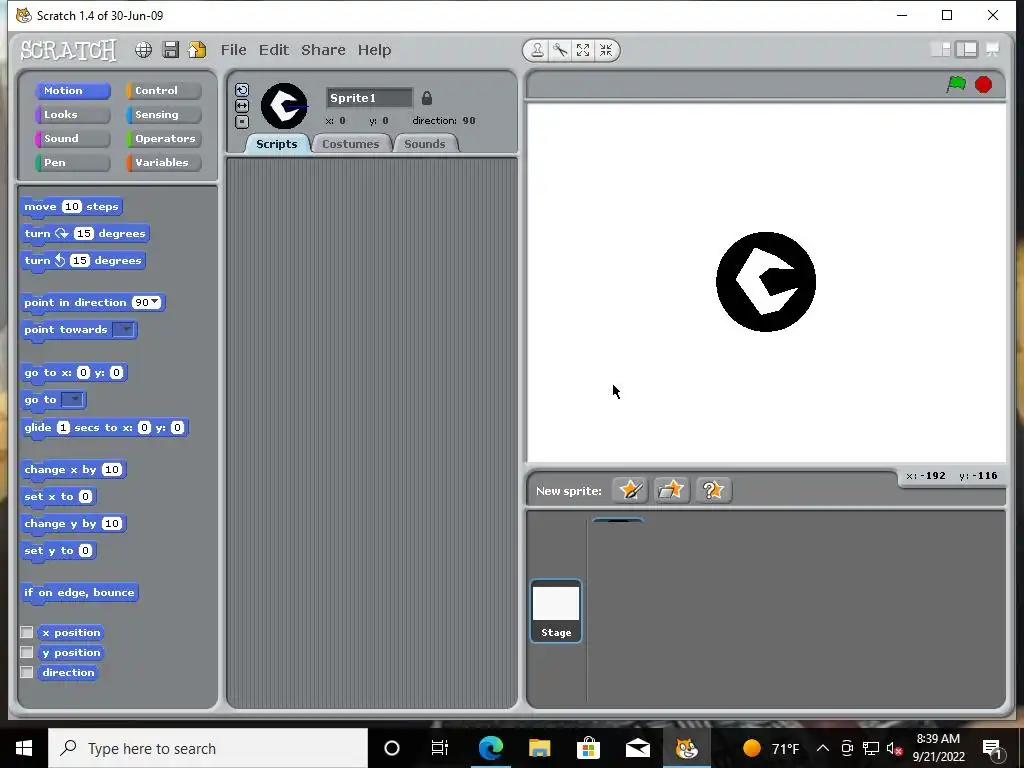Open the Mail app from taskbar

[637, 748]
